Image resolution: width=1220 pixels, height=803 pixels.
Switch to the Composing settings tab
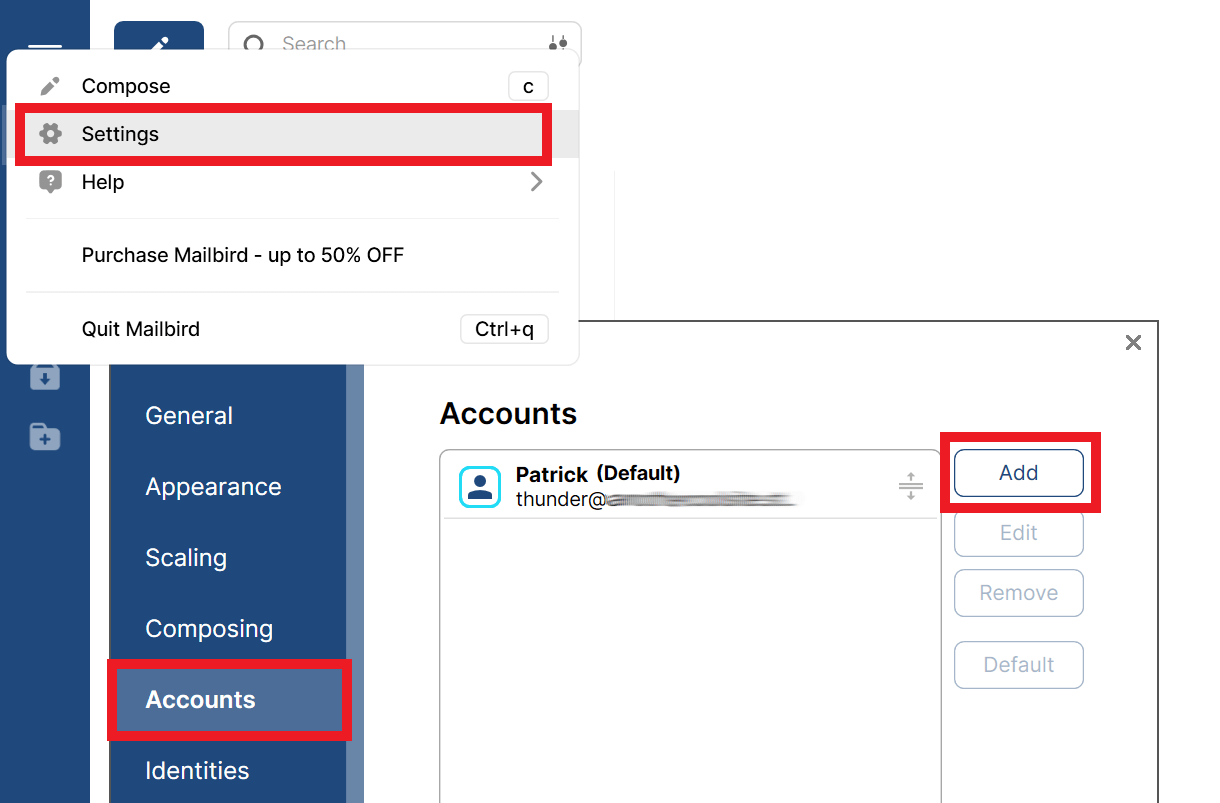click(209, 628)
